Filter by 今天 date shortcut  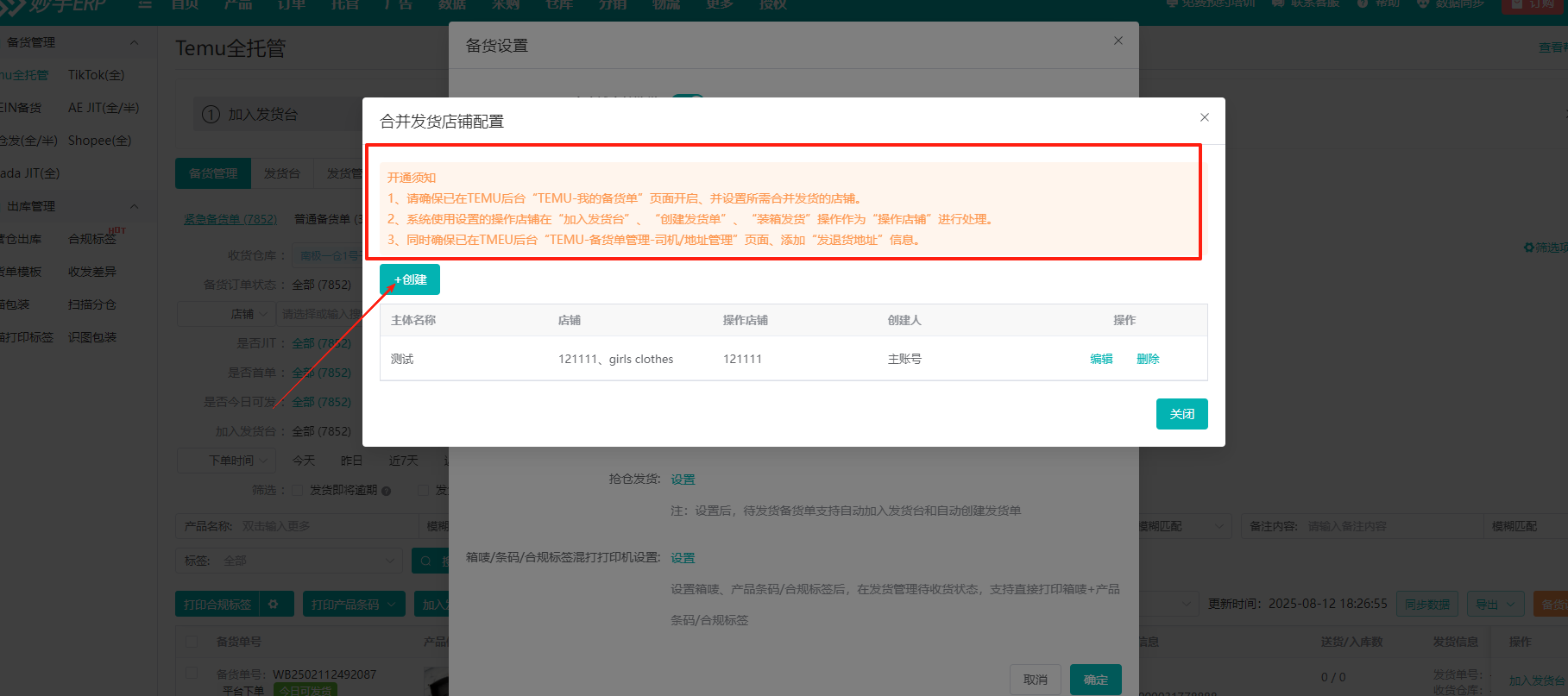[x=304, y=461]
